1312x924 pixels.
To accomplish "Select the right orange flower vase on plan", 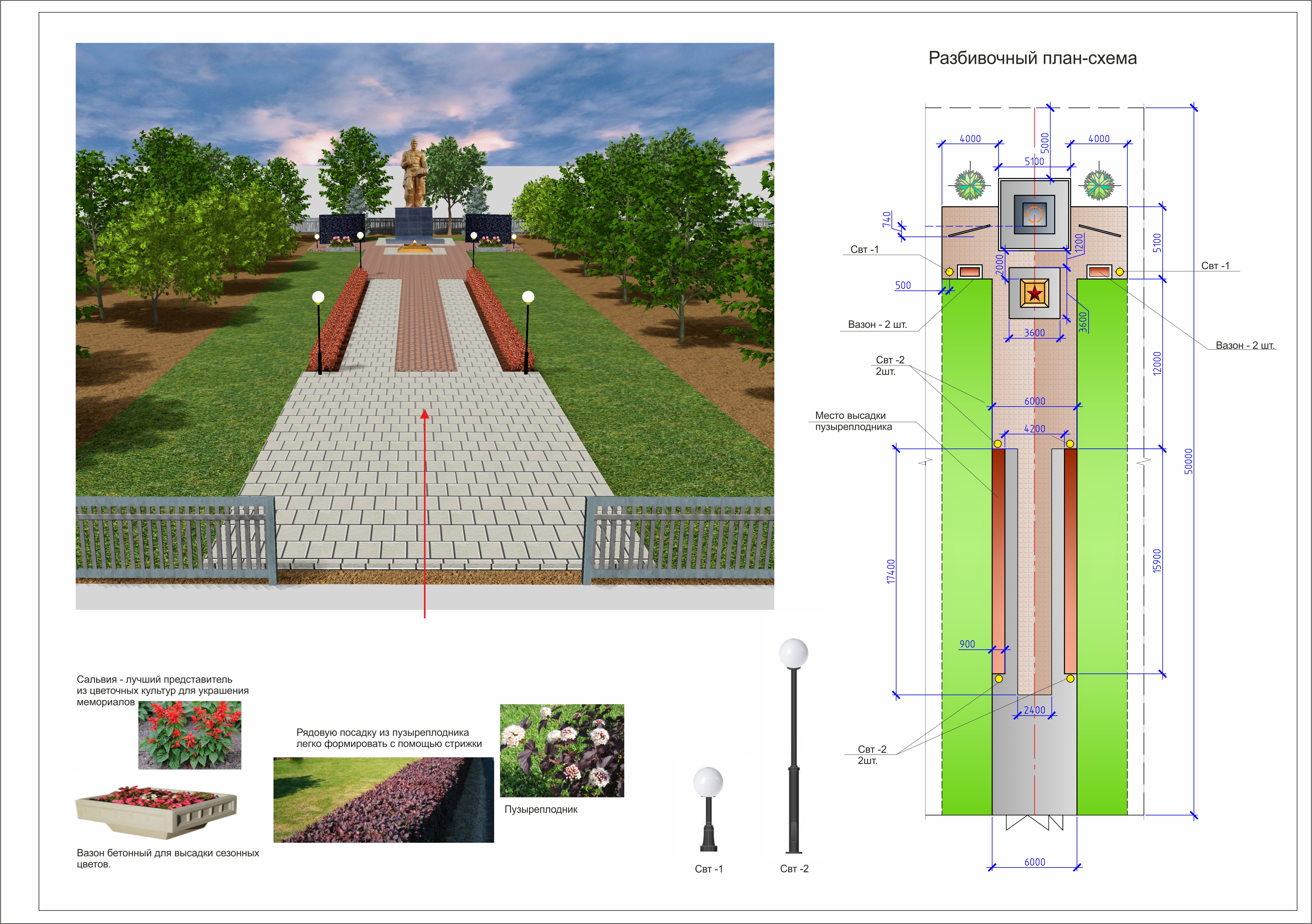I will pyautogui.click(x=1099, y=272).
